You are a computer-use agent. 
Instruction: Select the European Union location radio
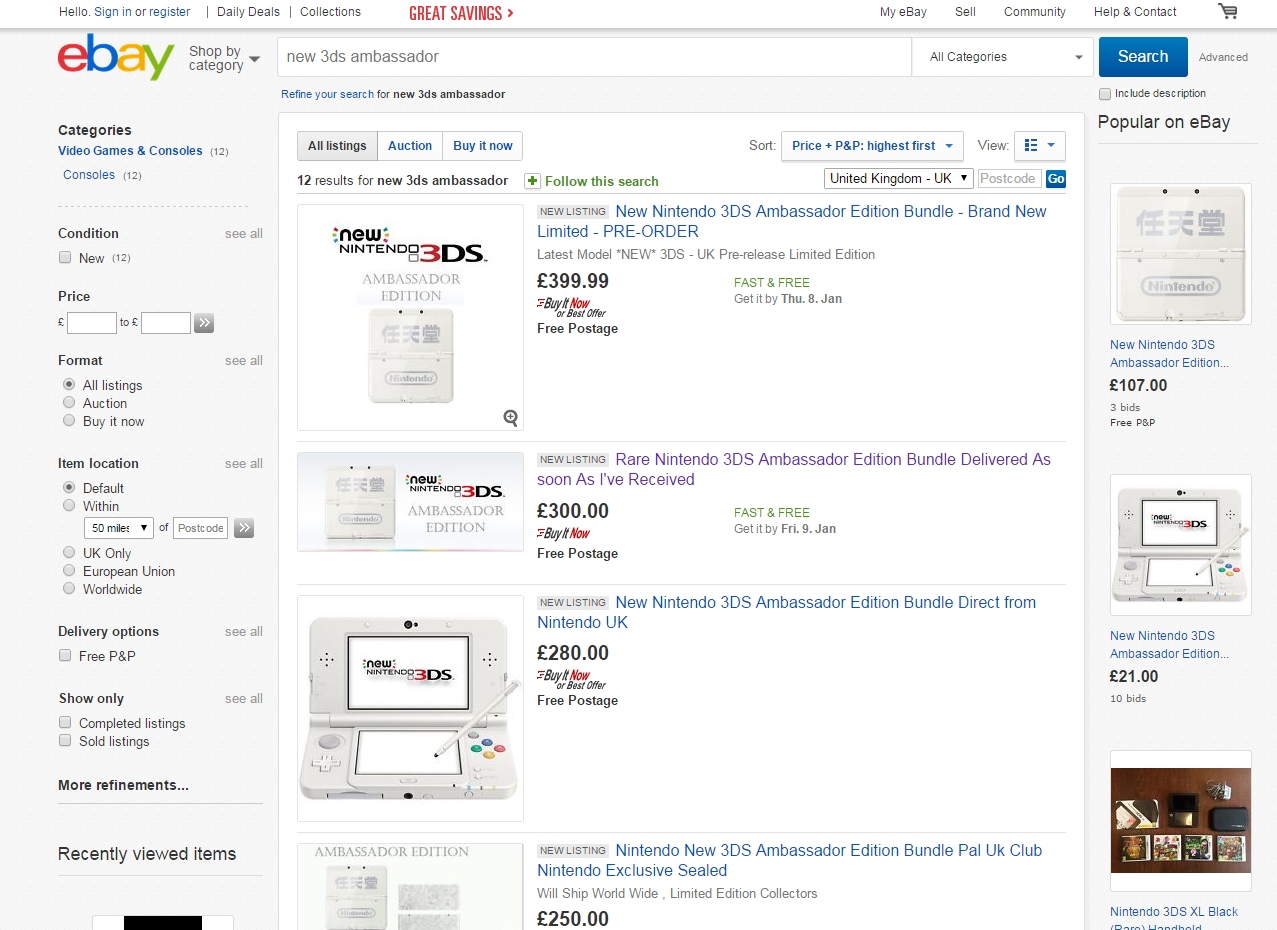[69, 571]
